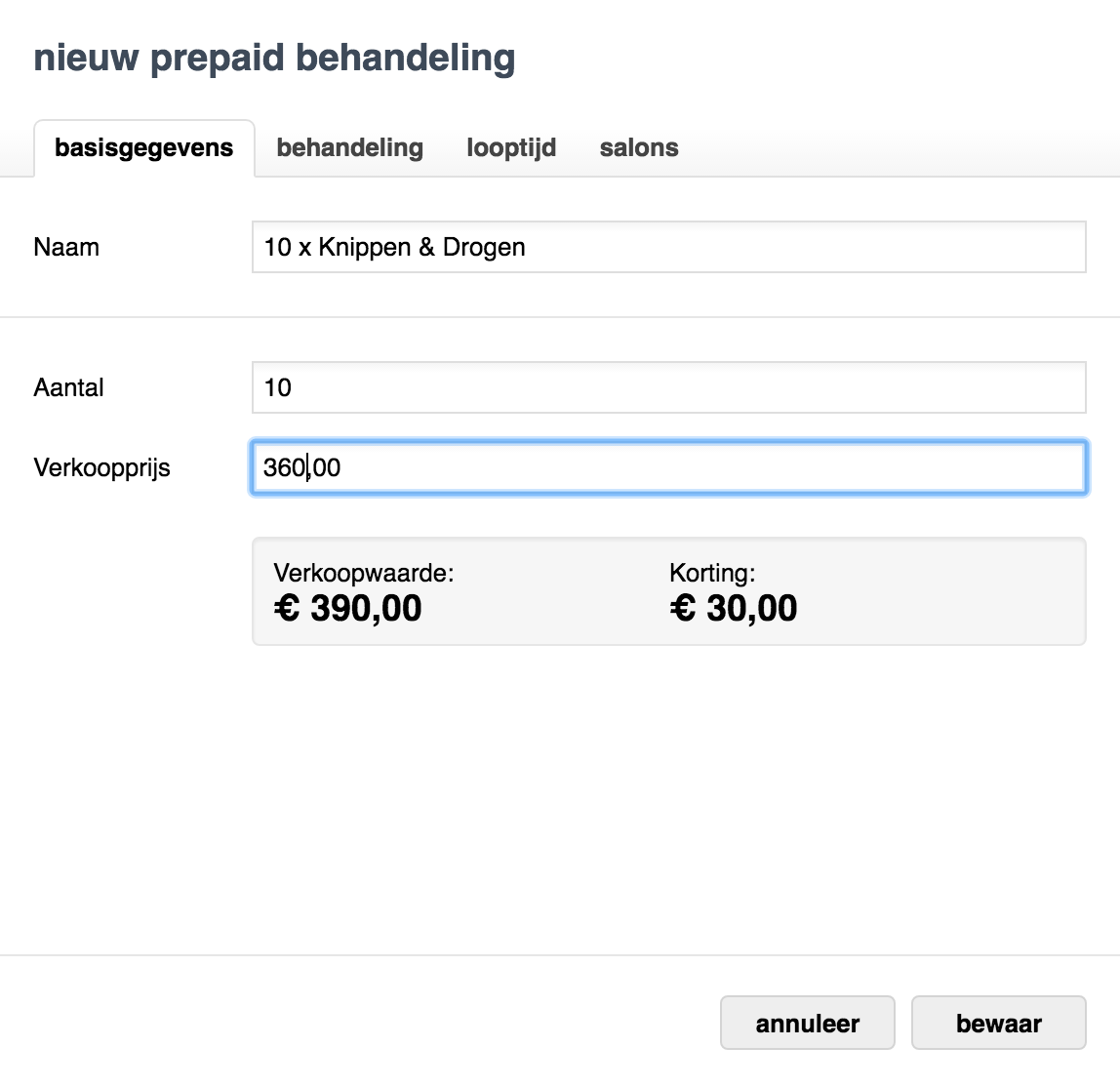Click the Naam input field
The height and width of the screenshot is (1087, 1120).
coord(668,247)
